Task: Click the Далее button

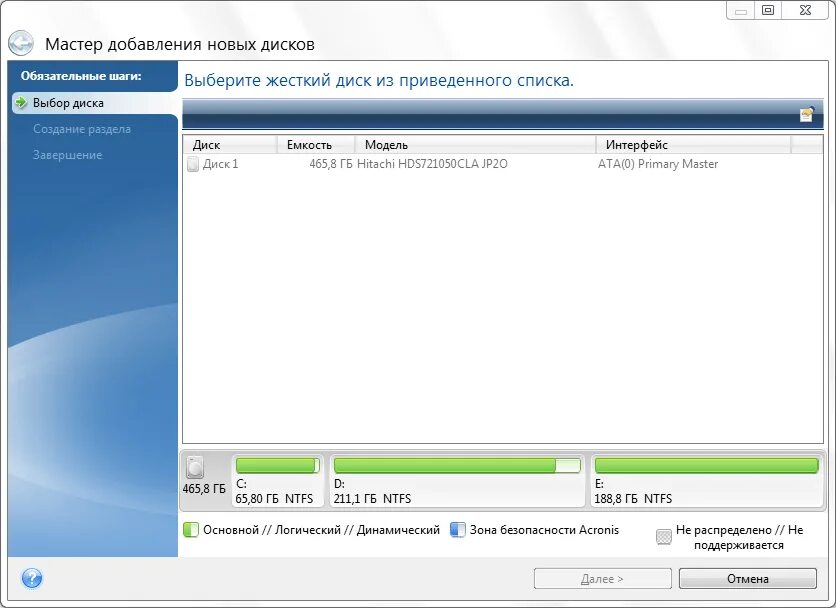Action: click(x=602, y=579)
